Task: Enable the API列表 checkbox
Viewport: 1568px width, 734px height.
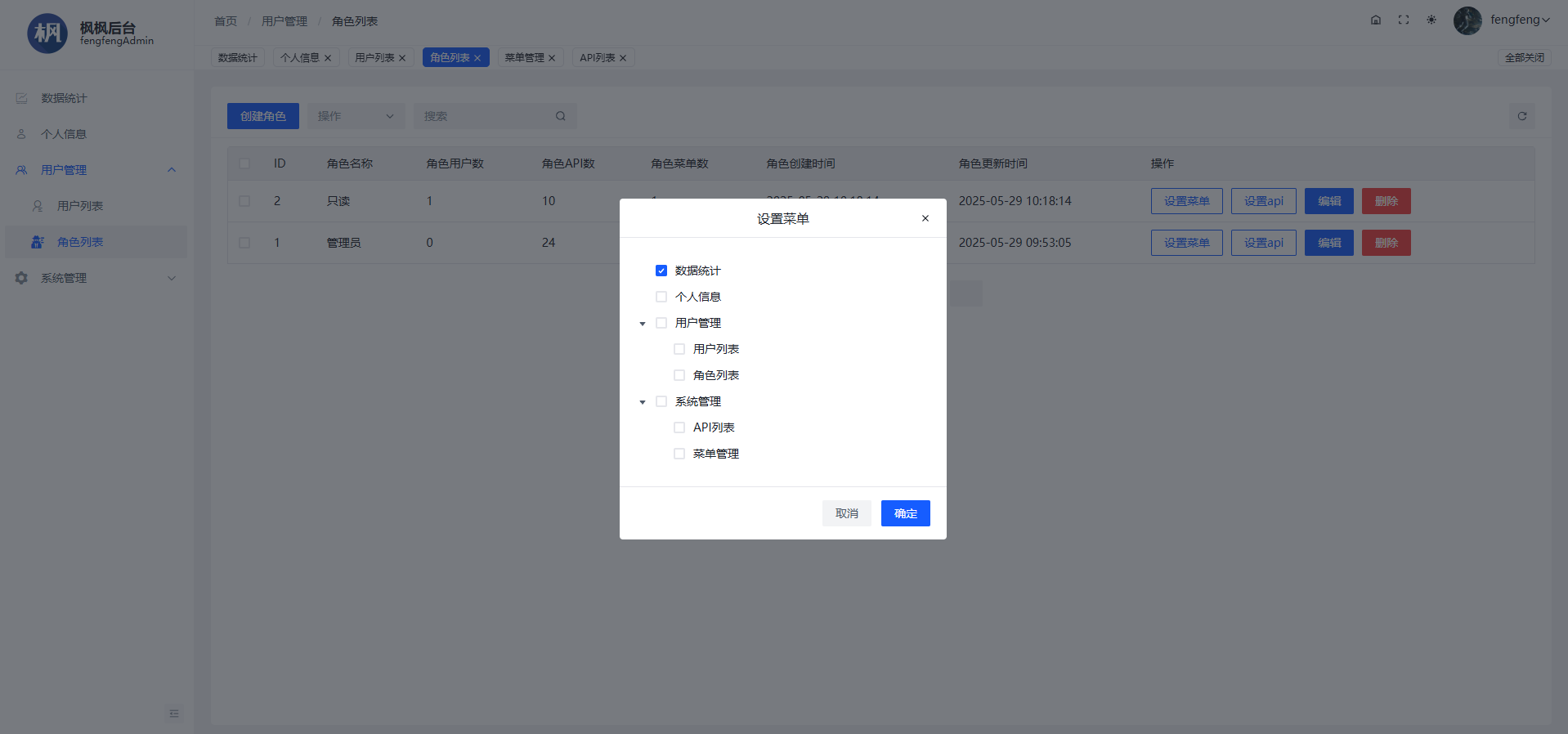Action: click(679, 427)
